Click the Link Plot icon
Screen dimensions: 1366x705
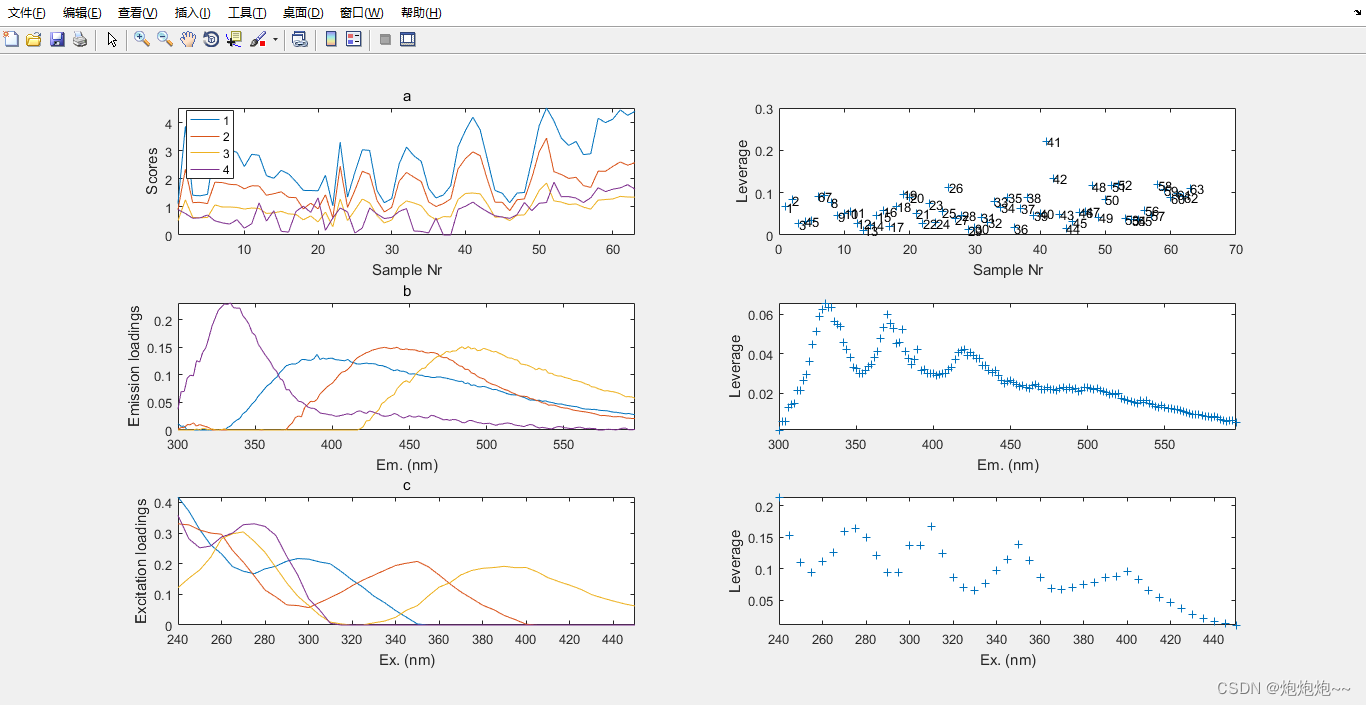[299, 39]
